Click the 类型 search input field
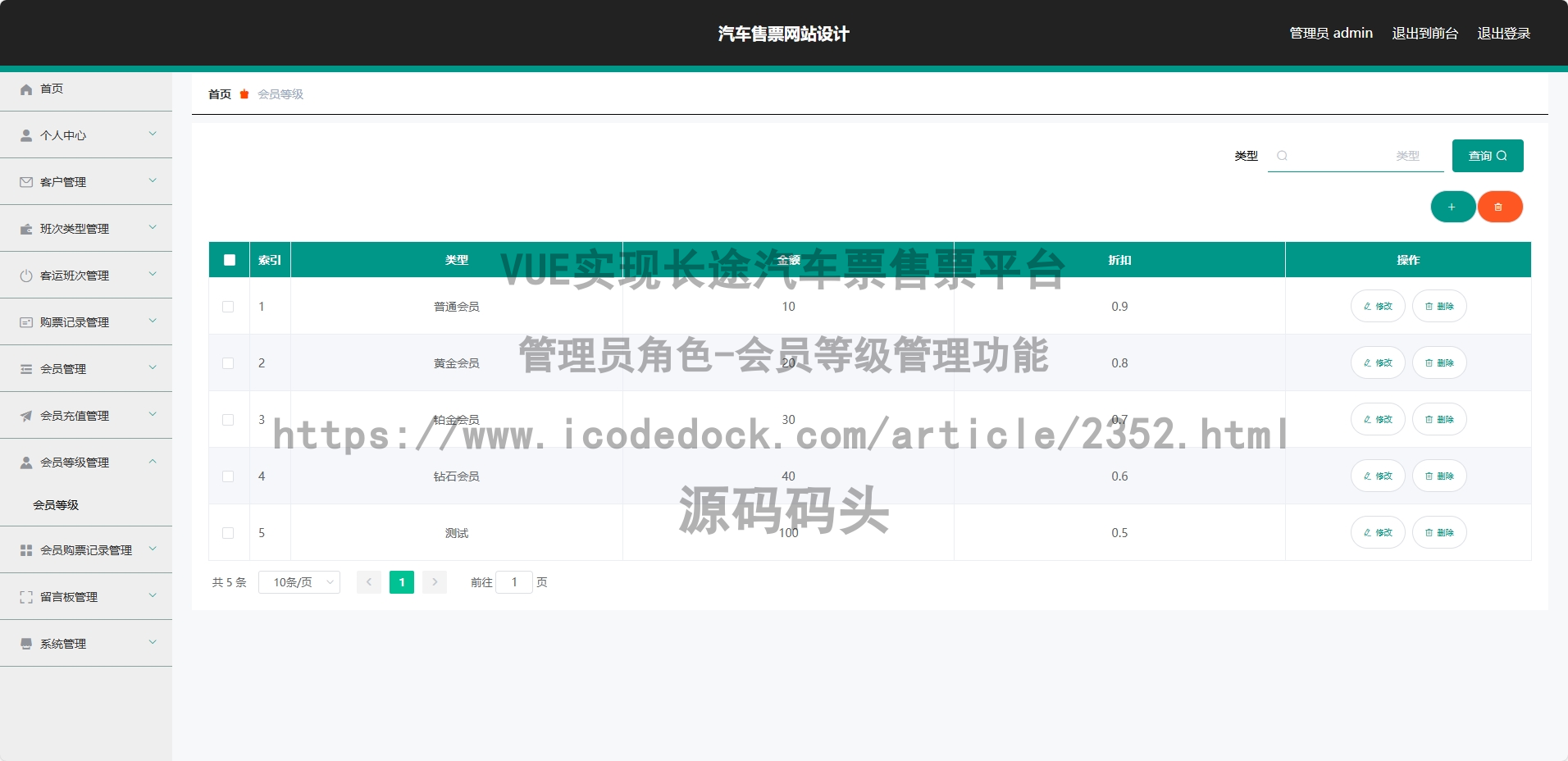Screen dimensions: 1568x761 pos(1356,156)
